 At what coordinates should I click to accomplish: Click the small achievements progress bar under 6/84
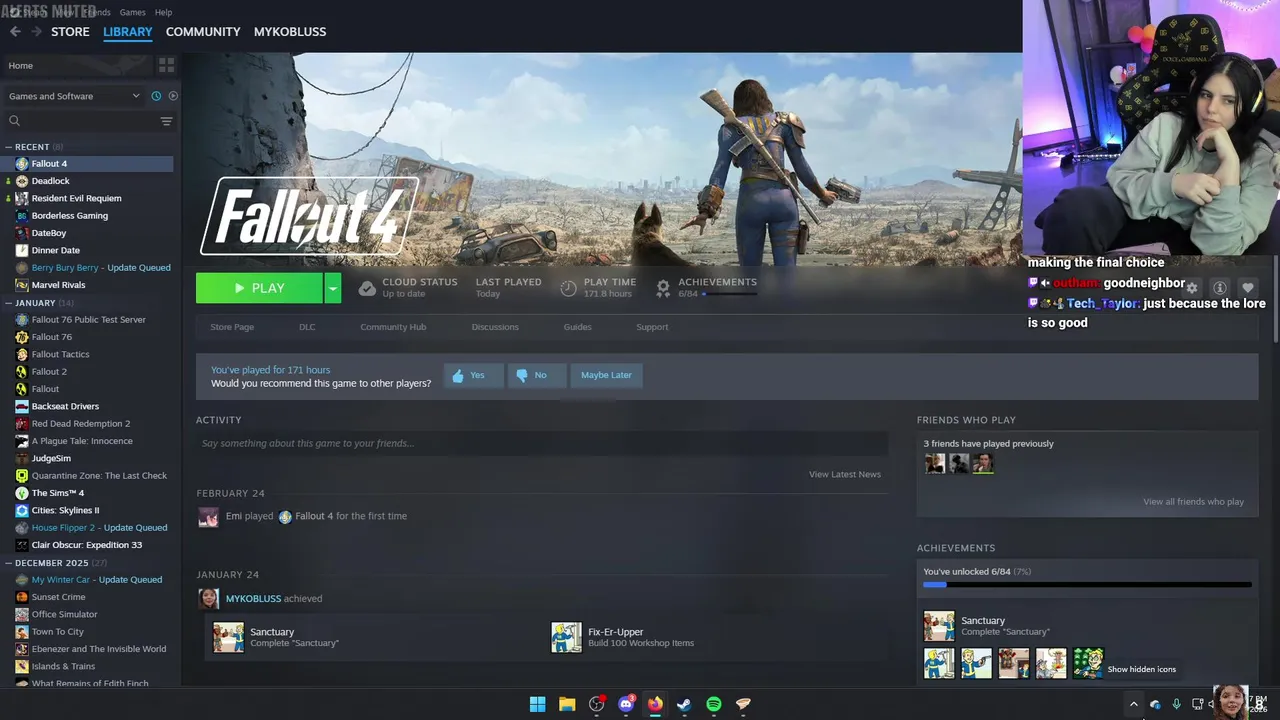pyautogui.click(x=729, y=294)
